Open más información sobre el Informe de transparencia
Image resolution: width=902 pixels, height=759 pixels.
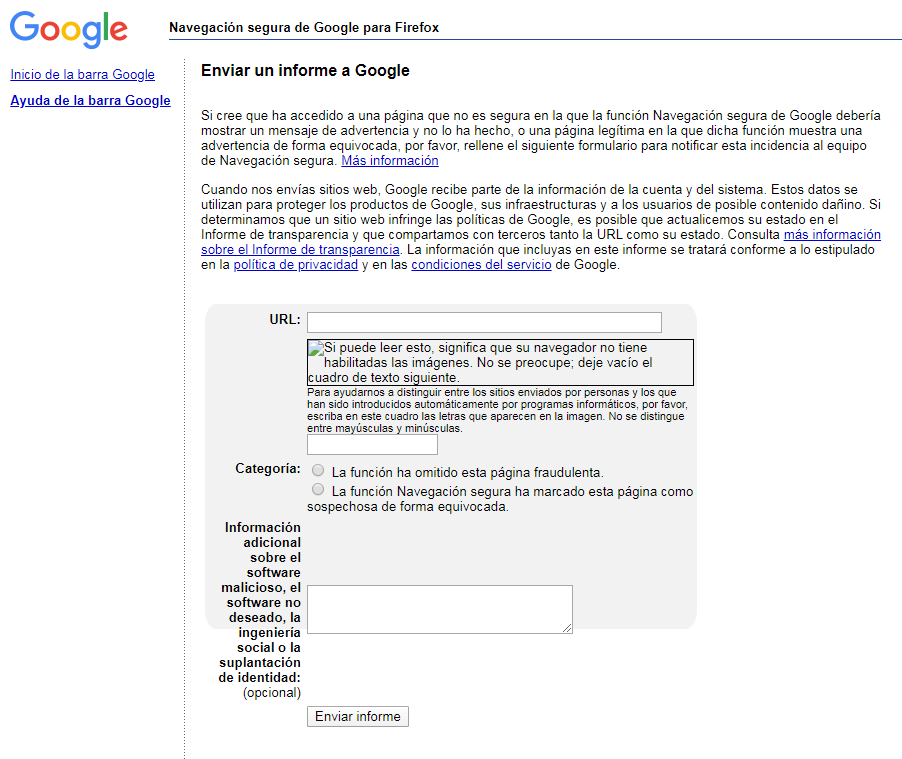[832, 235]
